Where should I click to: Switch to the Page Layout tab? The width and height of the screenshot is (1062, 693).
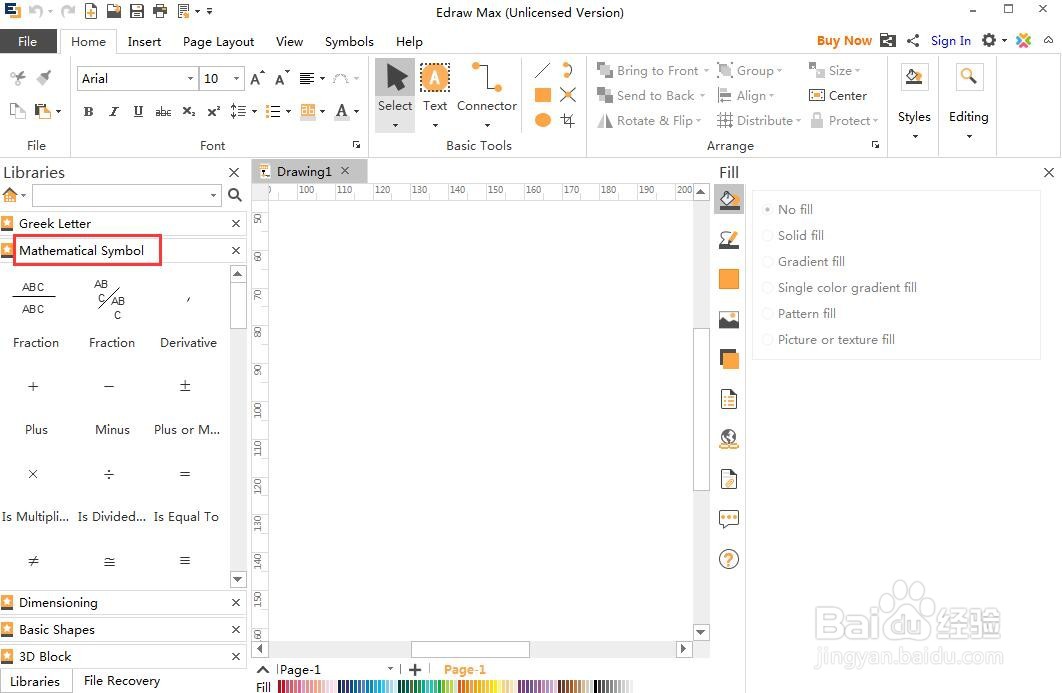(x=218, y=41)
